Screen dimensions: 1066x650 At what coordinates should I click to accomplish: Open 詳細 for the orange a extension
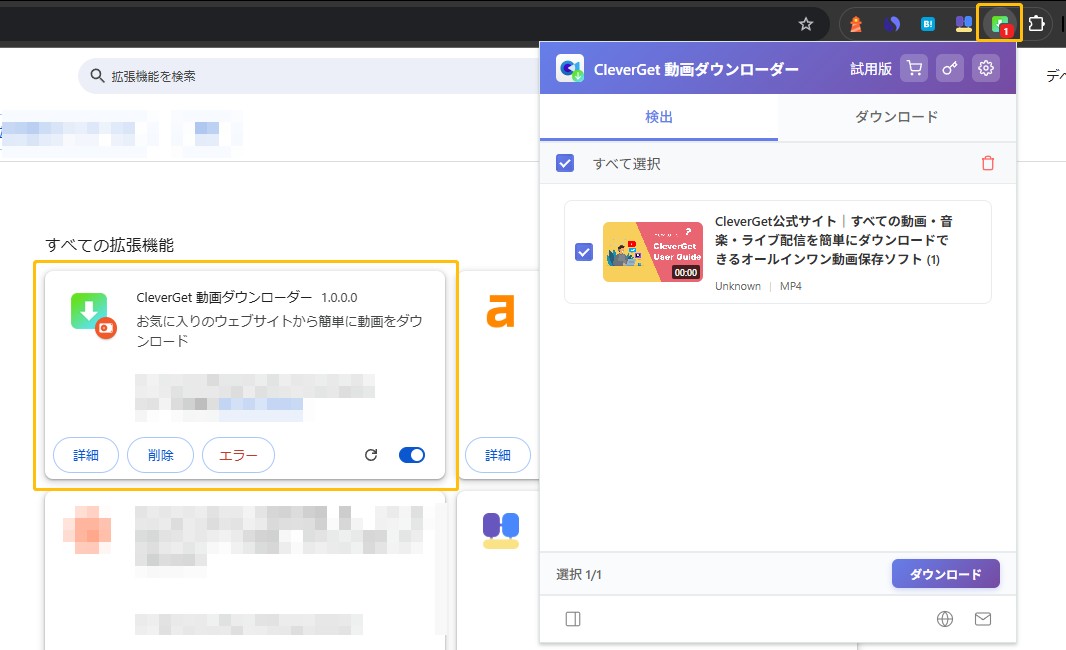498,455
